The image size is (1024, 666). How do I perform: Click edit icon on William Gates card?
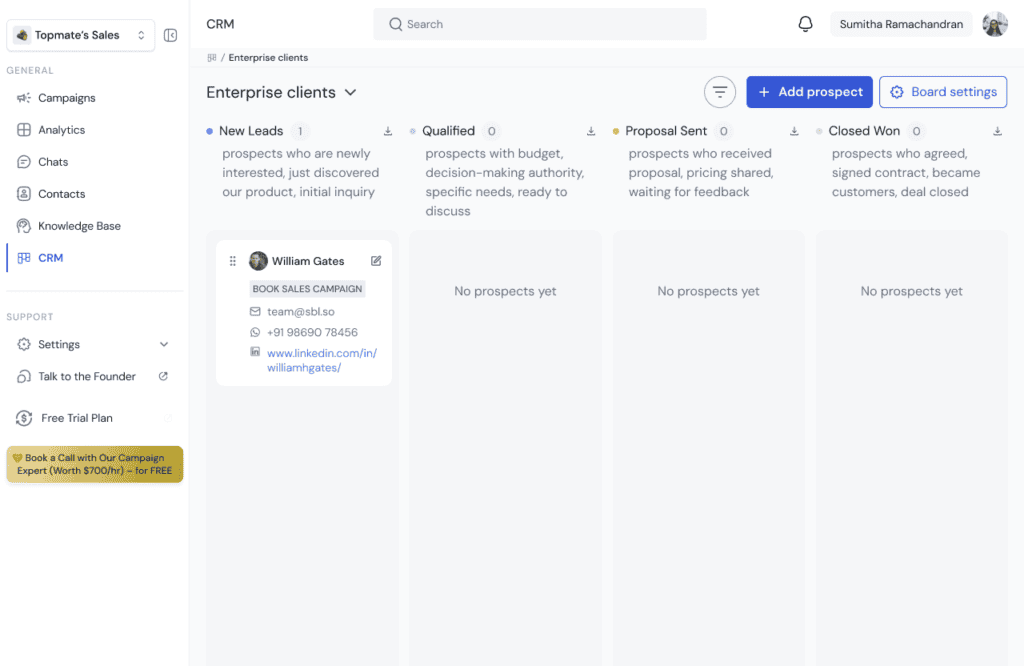click(x=376, y=261)
